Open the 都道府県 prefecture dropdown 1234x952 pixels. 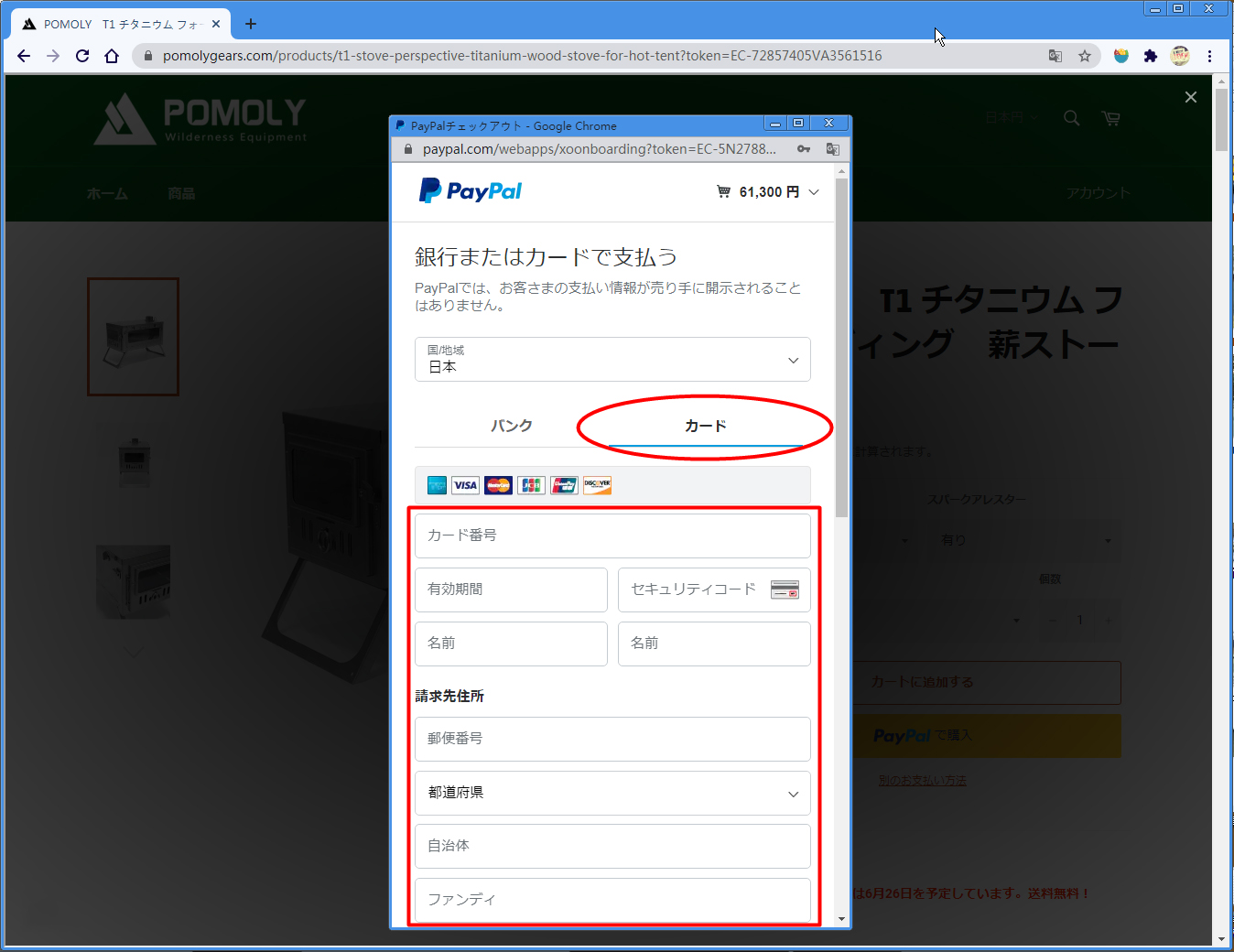612,793
